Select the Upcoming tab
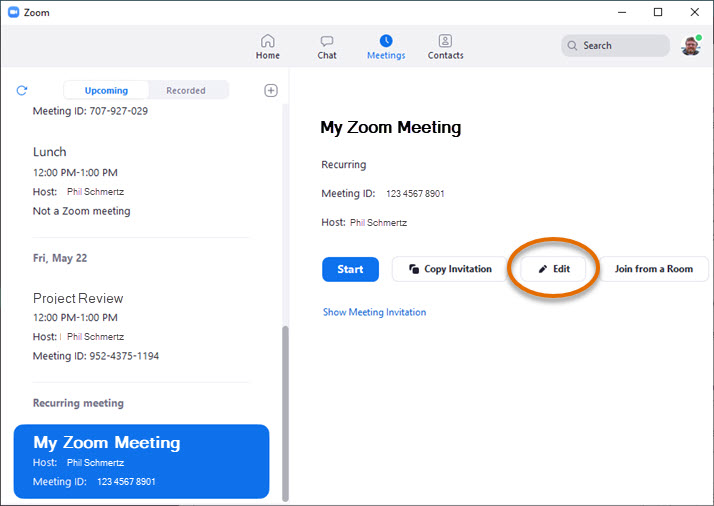Screen dimensions: 714x506 tap(106, 90)
